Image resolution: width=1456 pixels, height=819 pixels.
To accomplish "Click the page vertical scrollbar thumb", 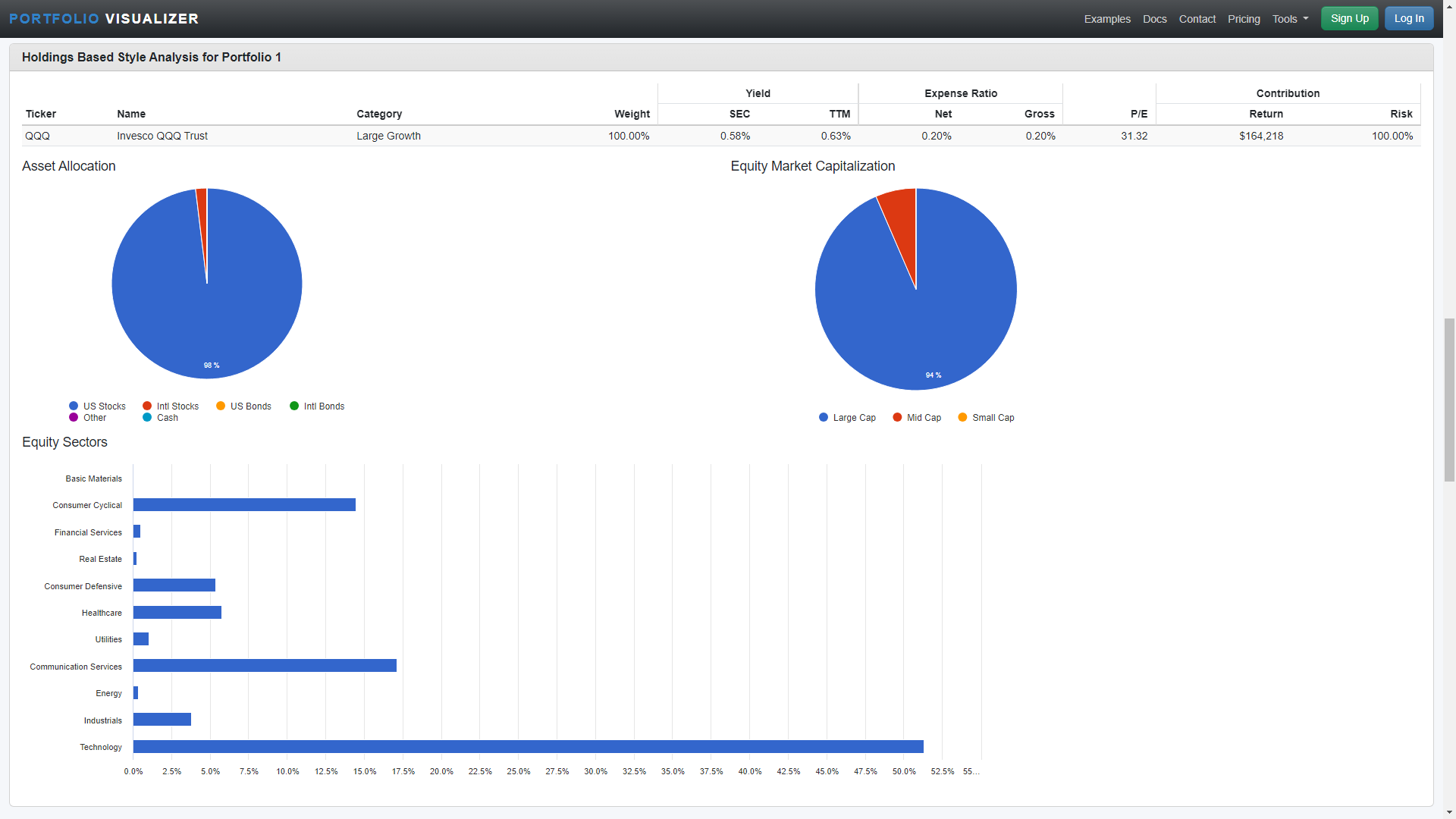I will tap(1449, 400).
